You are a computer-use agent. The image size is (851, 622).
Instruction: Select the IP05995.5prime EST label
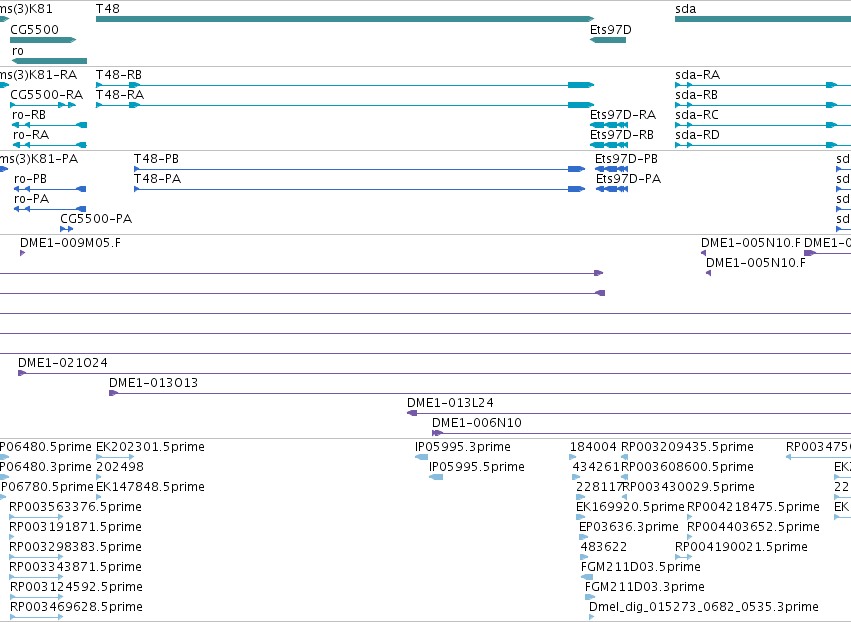click(477, 467)
